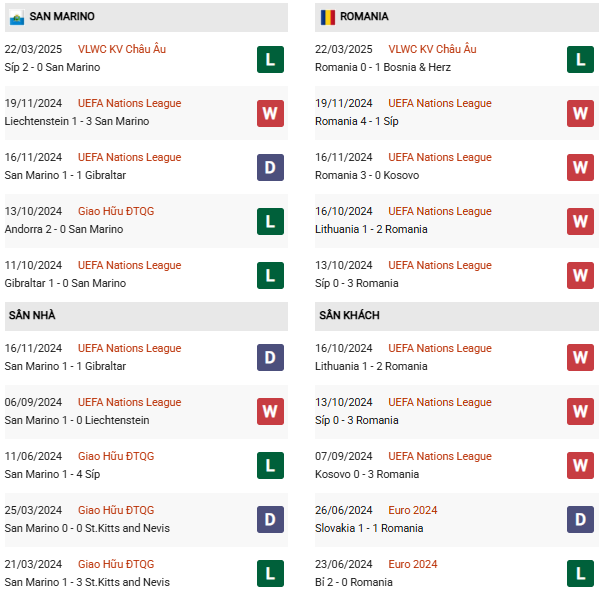
Task: Open UEFA Nations League link for Romania 3-0 Kosovo
Action: [440, 157]
